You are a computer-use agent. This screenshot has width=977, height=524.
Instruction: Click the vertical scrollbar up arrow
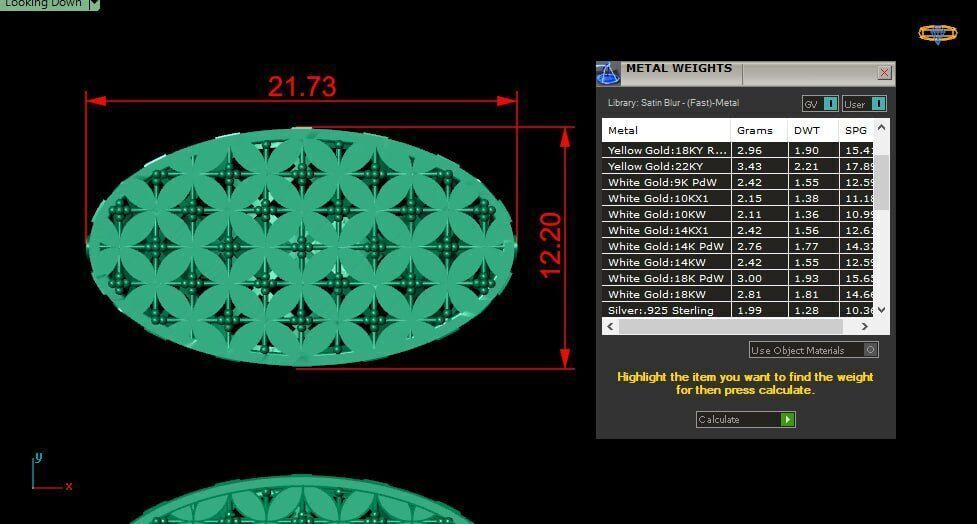tap(881, 127)
